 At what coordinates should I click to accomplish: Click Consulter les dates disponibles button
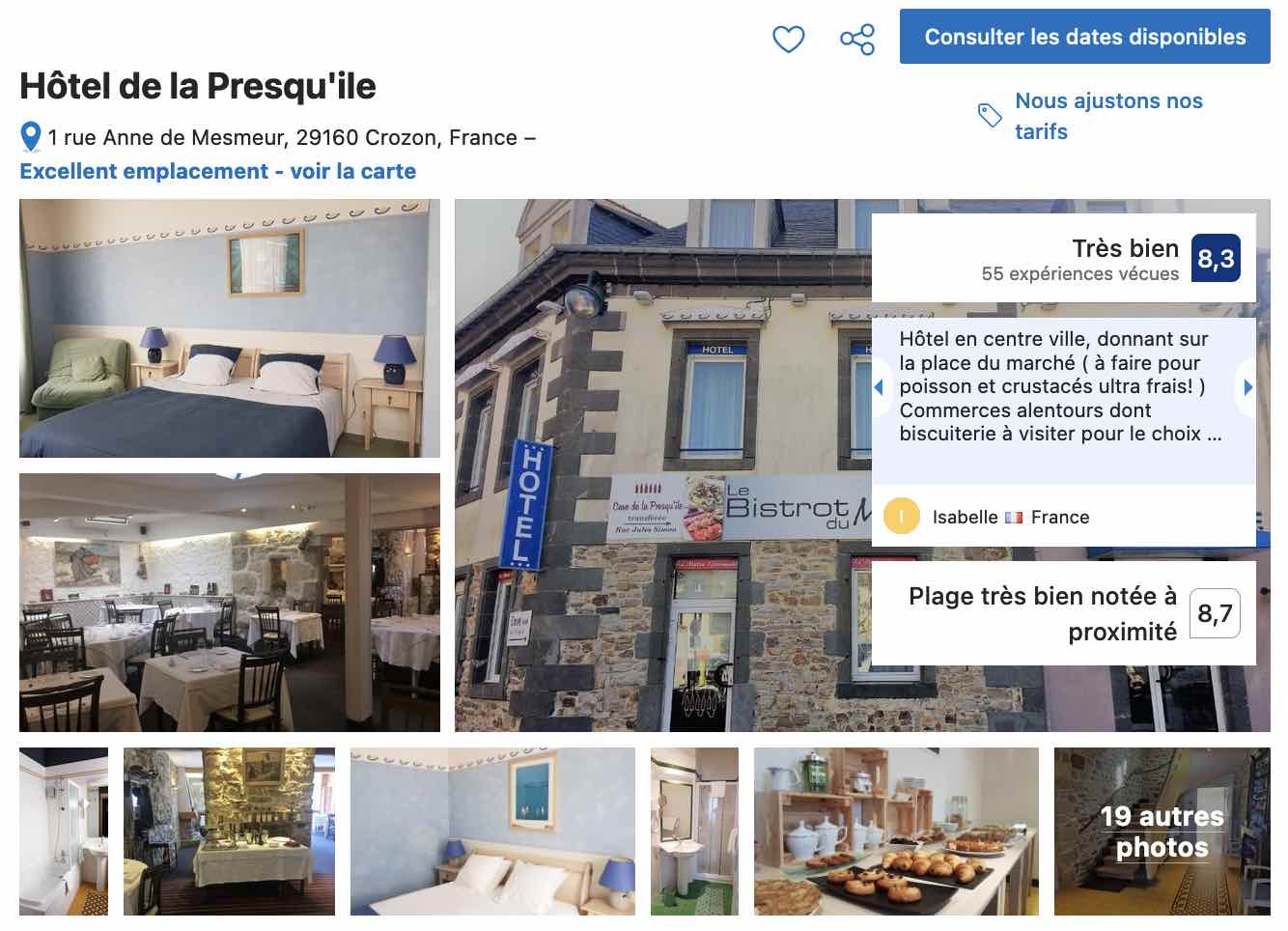click(1085, 37)
